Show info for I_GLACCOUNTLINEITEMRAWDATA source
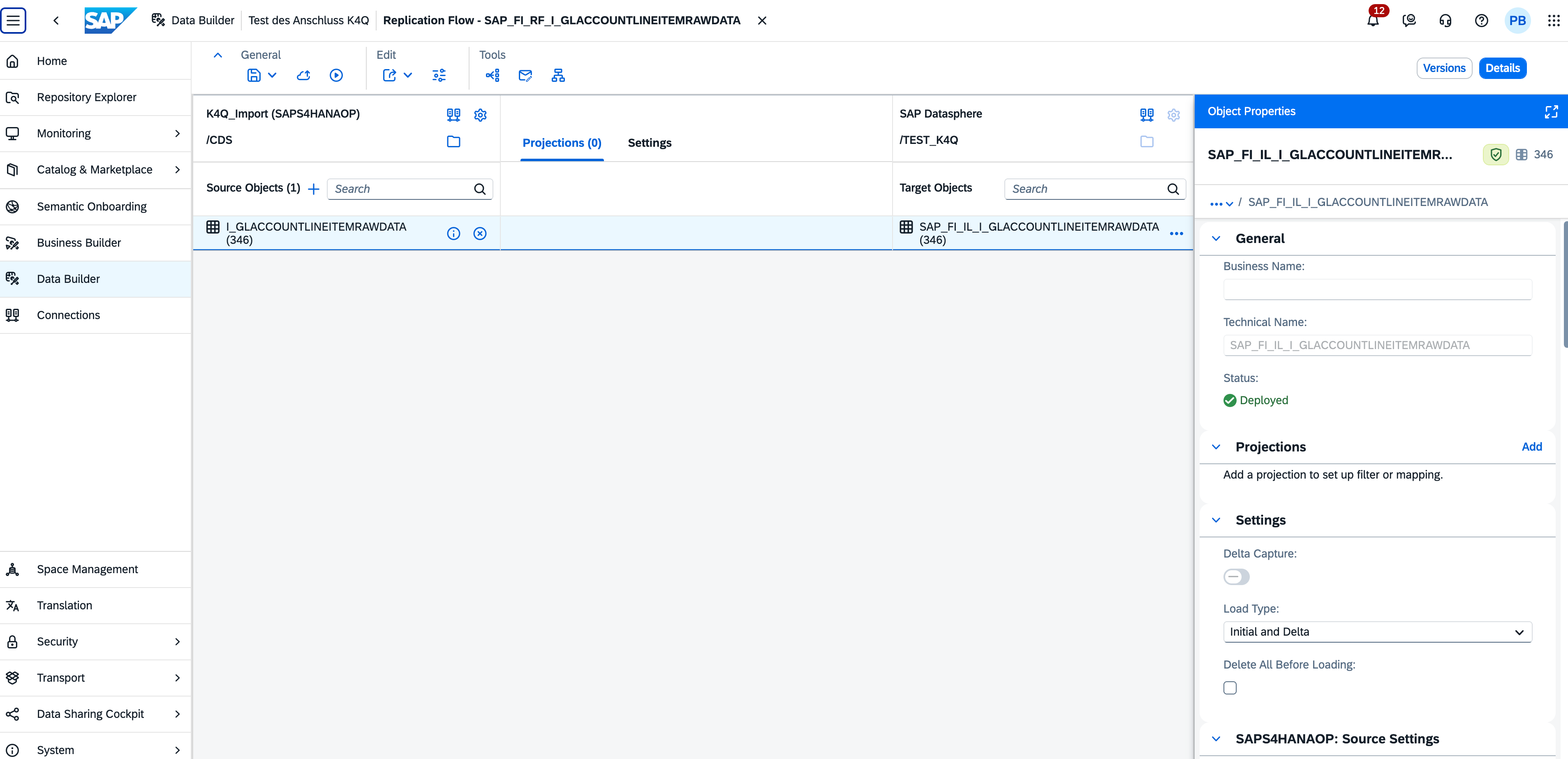The width and height of the screenshot is (1568, 759). [x=453, y=233]
